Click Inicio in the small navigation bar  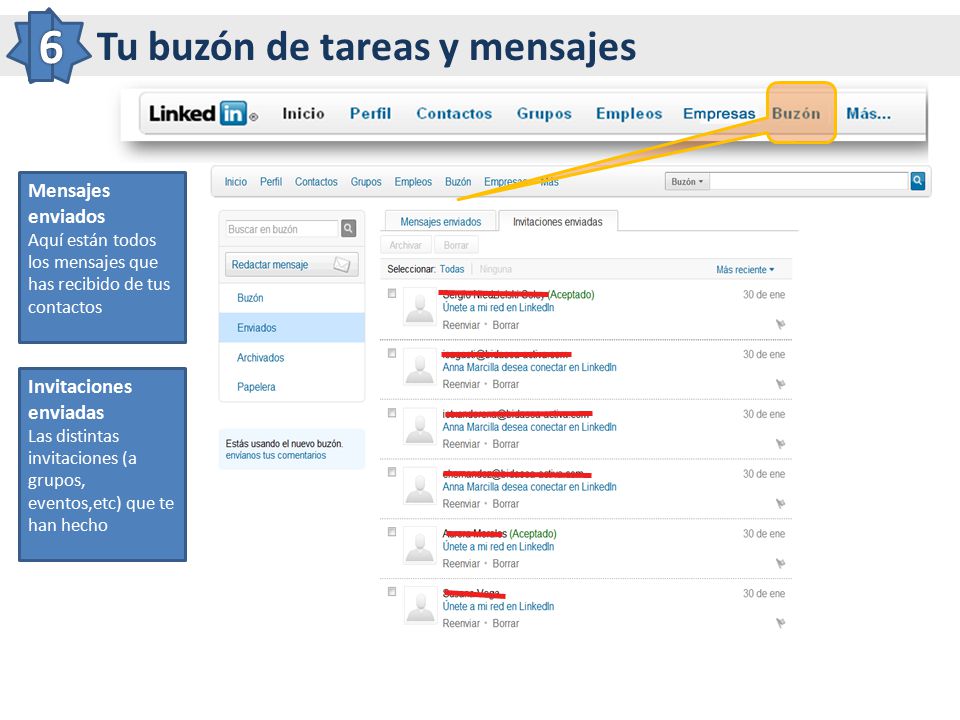[236, 182]
